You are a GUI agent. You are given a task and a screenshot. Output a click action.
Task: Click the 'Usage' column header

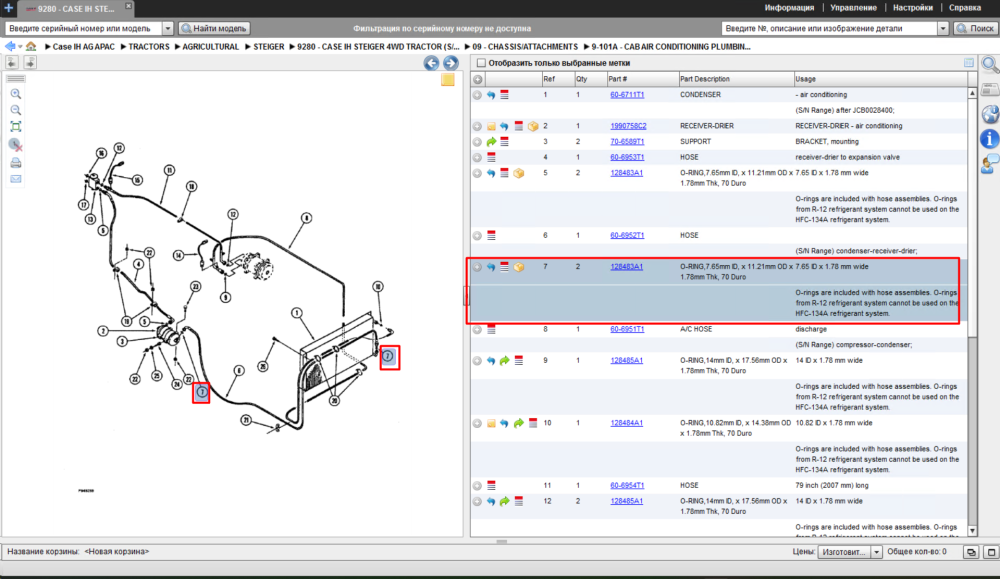coord(880,80)
